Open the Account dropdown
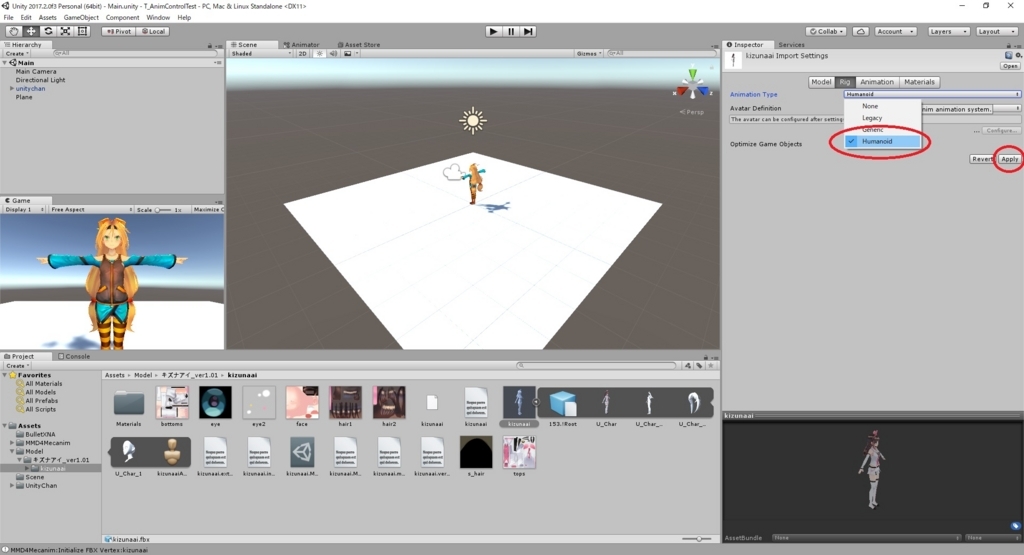This screenshot has height=555, width=1024. [x=895, y=31]
